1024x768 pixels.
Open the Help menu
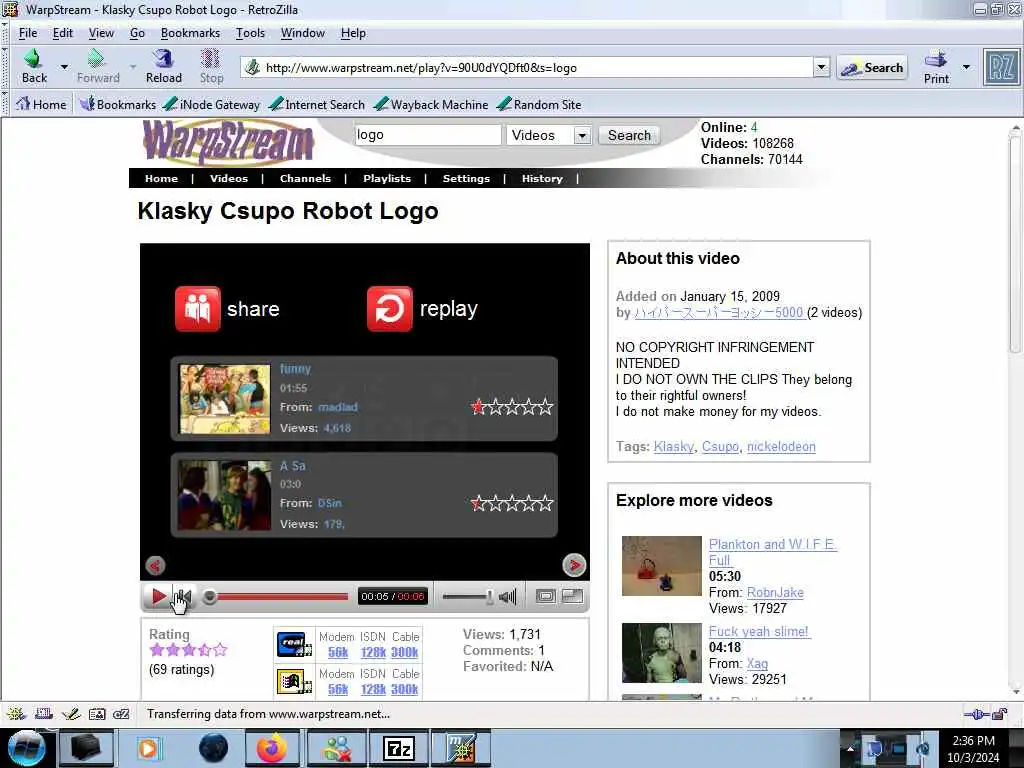[353, 33]
